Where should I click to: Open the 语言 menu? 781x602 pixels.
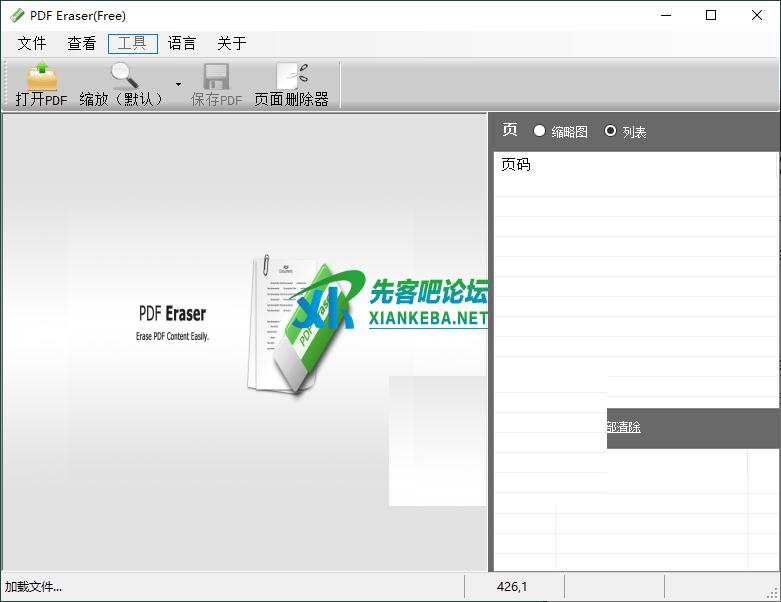pos(182,44)
